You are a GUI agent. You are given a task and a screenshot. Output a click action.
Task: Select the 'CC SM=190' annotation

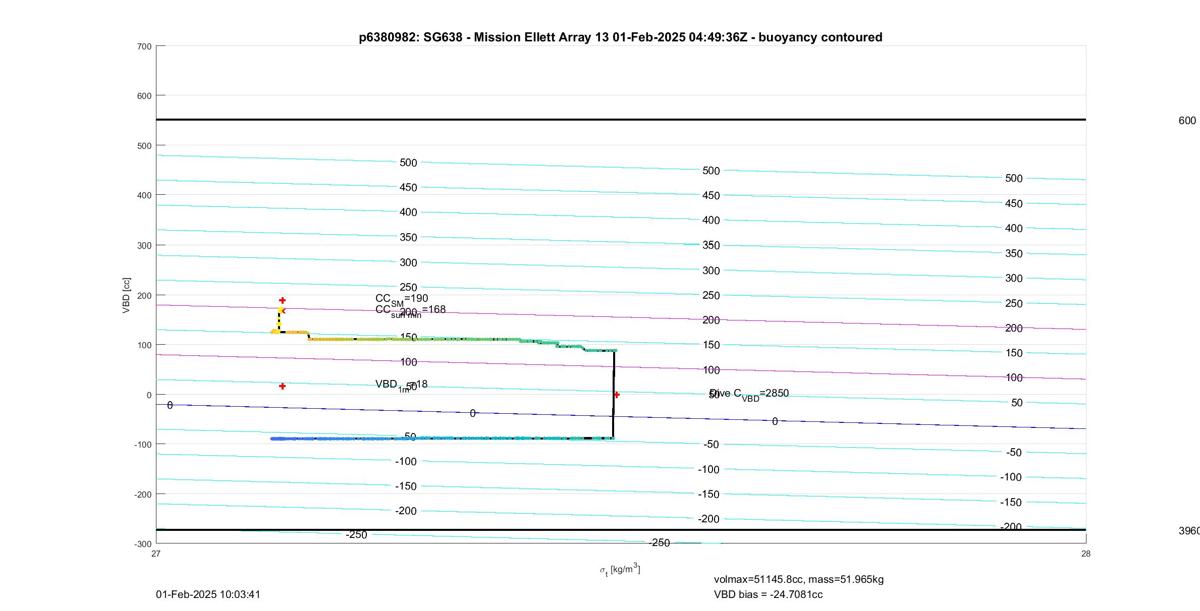[402, 299]
